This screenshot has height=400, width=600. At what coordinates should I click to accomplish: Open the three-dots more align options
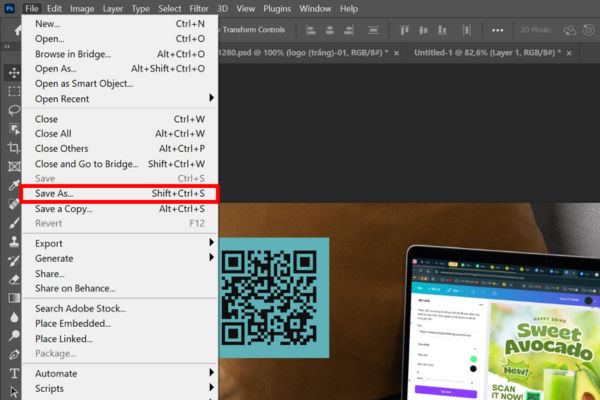pos(497,30)
